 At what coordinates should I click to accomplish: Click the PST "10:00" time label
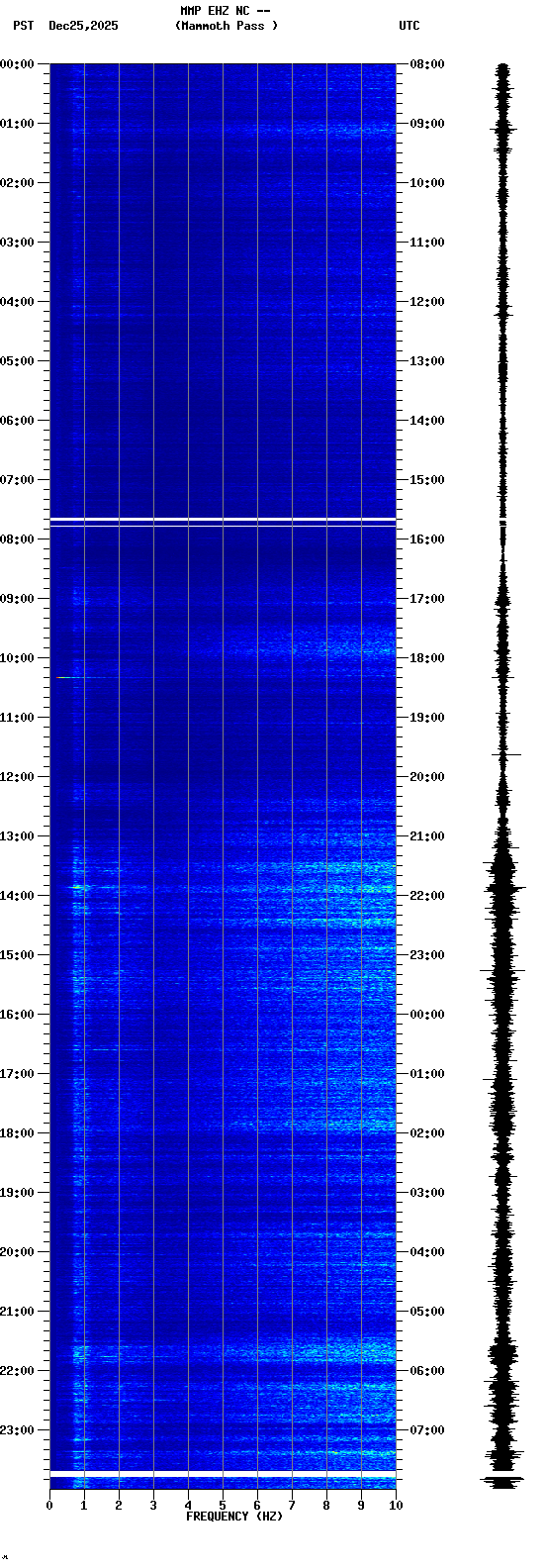tap(17, 658)
